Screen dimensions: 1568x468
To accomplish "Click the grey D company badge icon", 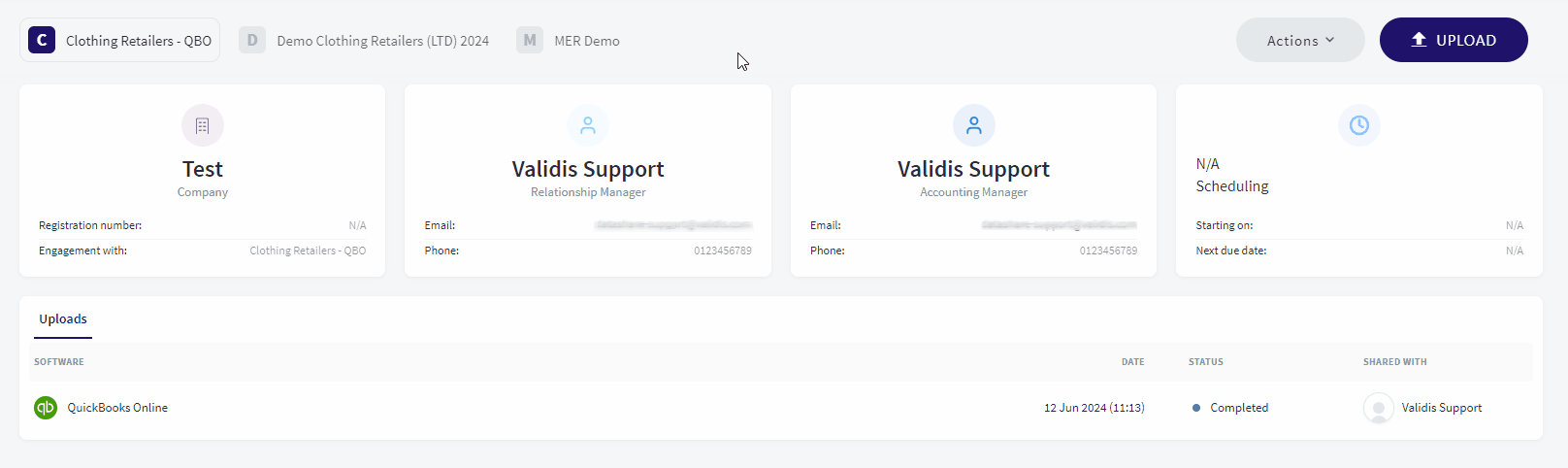I will tap(252, 40).
